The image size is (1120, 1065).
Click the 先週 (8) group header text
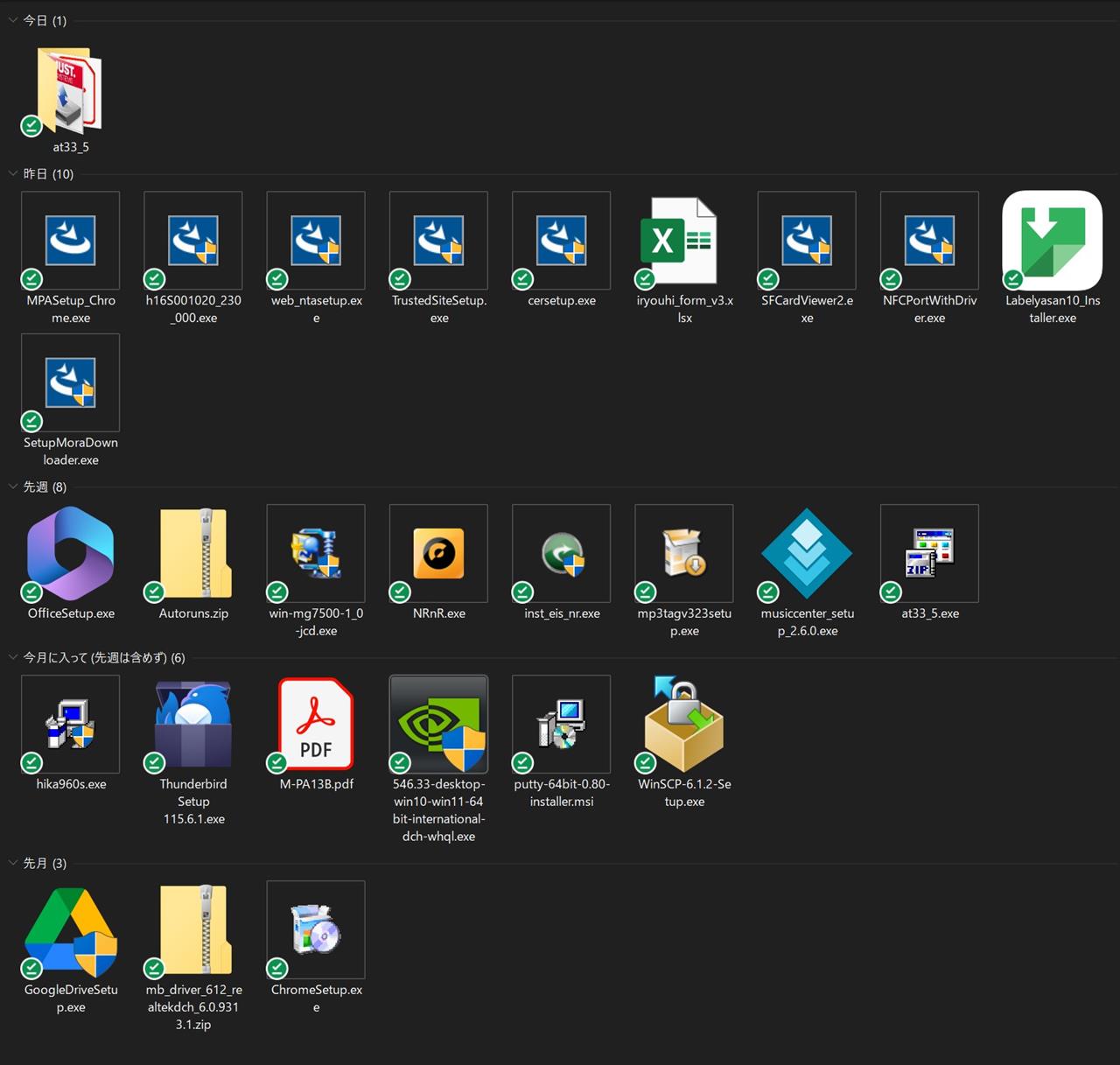tap(45, 487)
